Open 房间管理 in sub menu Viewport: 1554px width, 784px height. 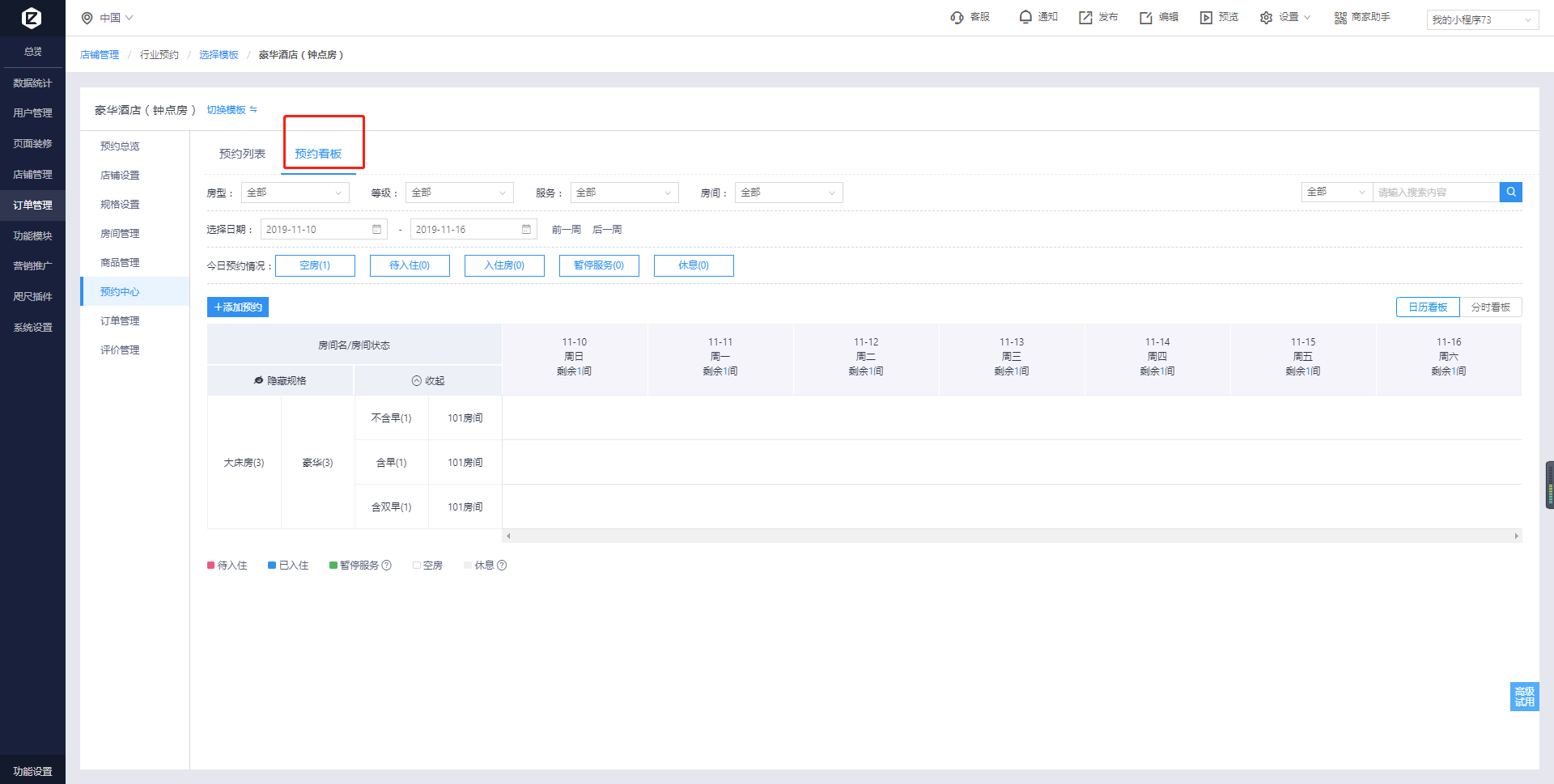(120, 234)
